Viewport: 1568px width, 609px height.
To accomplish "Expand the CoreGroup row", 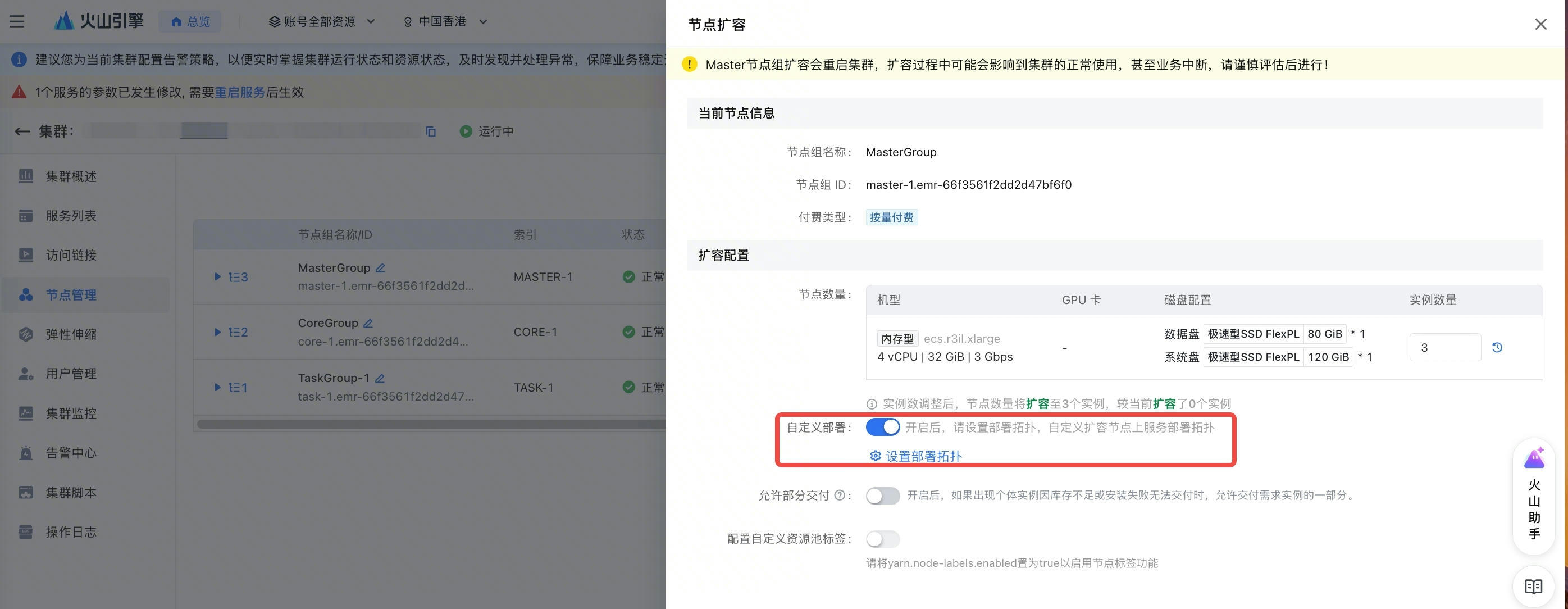I will tap(217, 332).
